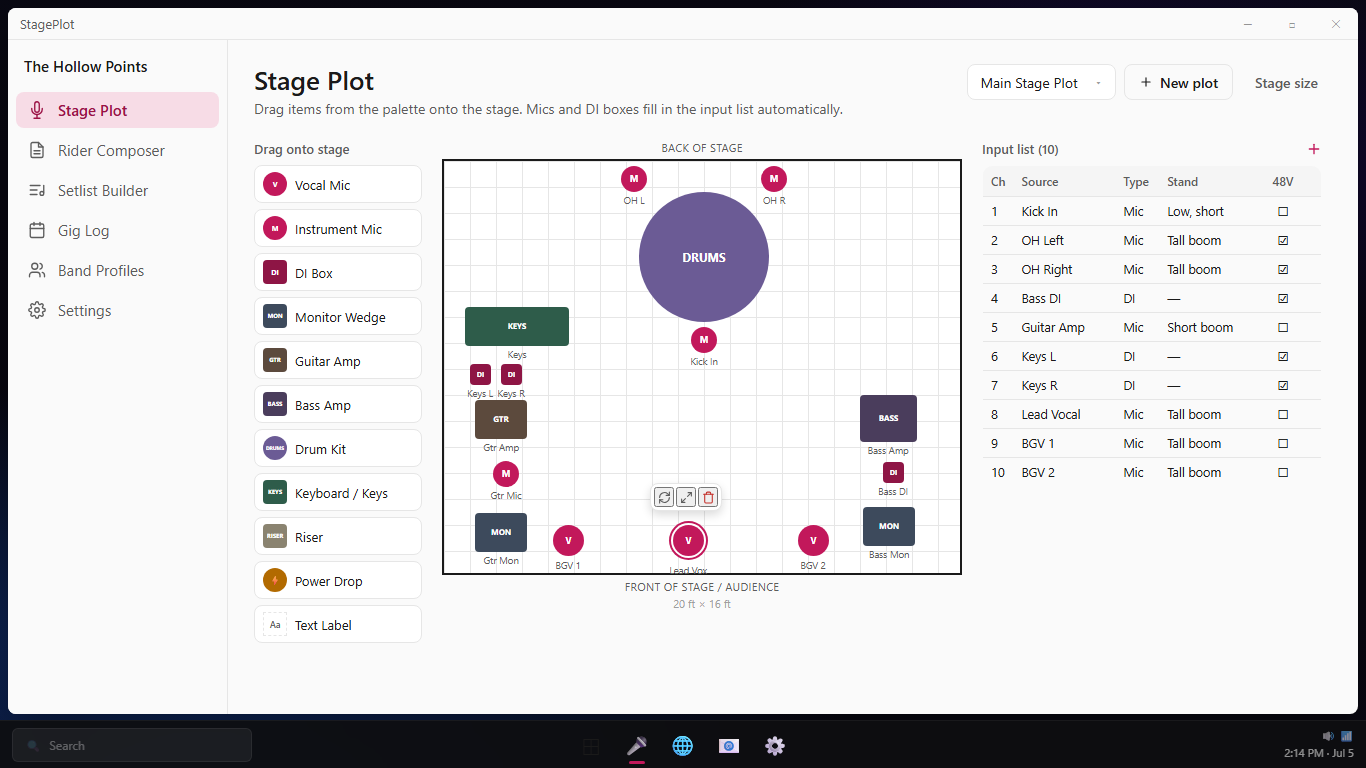
Task: Select the Gtr Mic on stage
Action: point(506,474)
